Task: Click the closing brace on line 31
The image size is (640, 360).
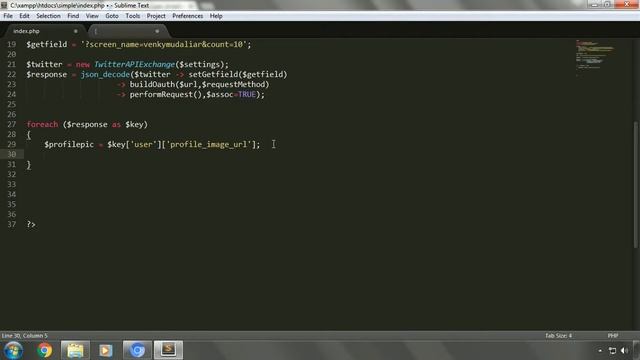Action: pyautogui.click(x=29, y=164)
